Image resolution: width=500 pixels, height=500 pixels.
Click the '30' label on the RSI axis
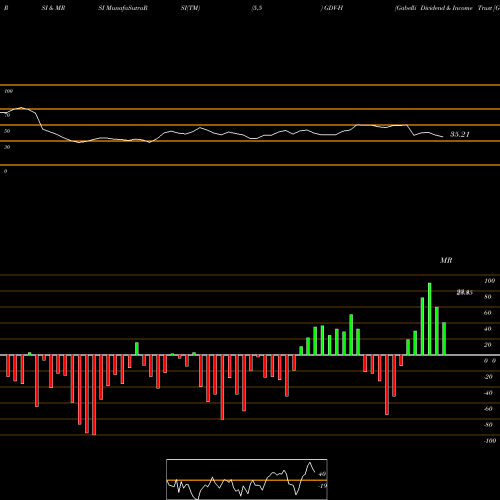point(7,147)
